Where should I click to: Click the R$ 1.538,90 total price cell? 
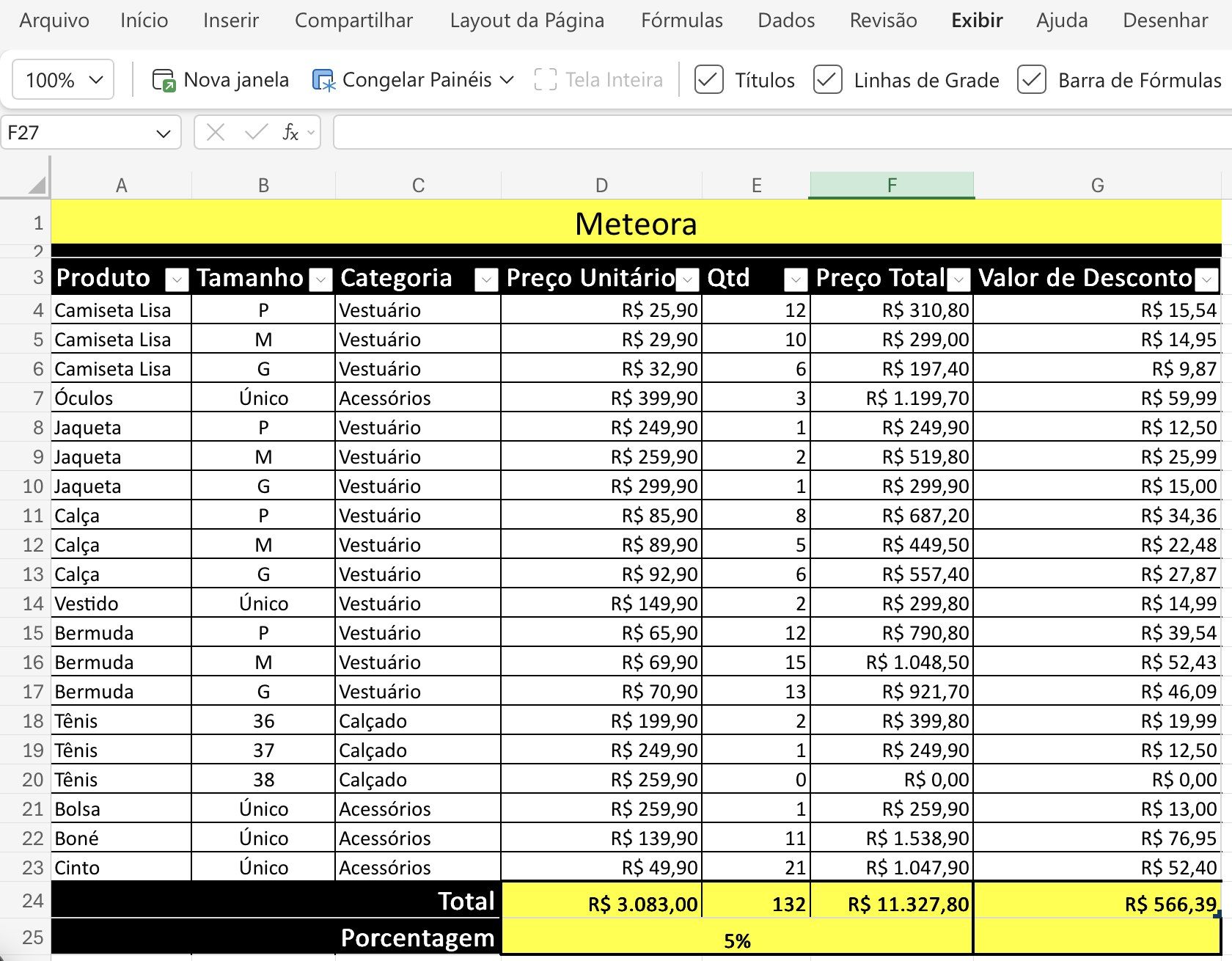892,838
